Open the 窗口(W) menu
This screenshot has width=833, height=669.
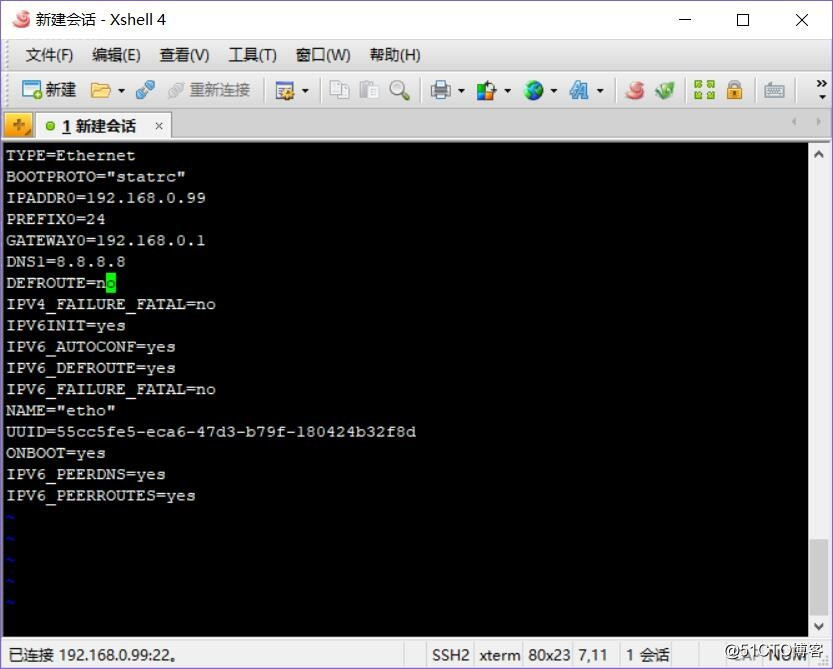tap(323, 55)
